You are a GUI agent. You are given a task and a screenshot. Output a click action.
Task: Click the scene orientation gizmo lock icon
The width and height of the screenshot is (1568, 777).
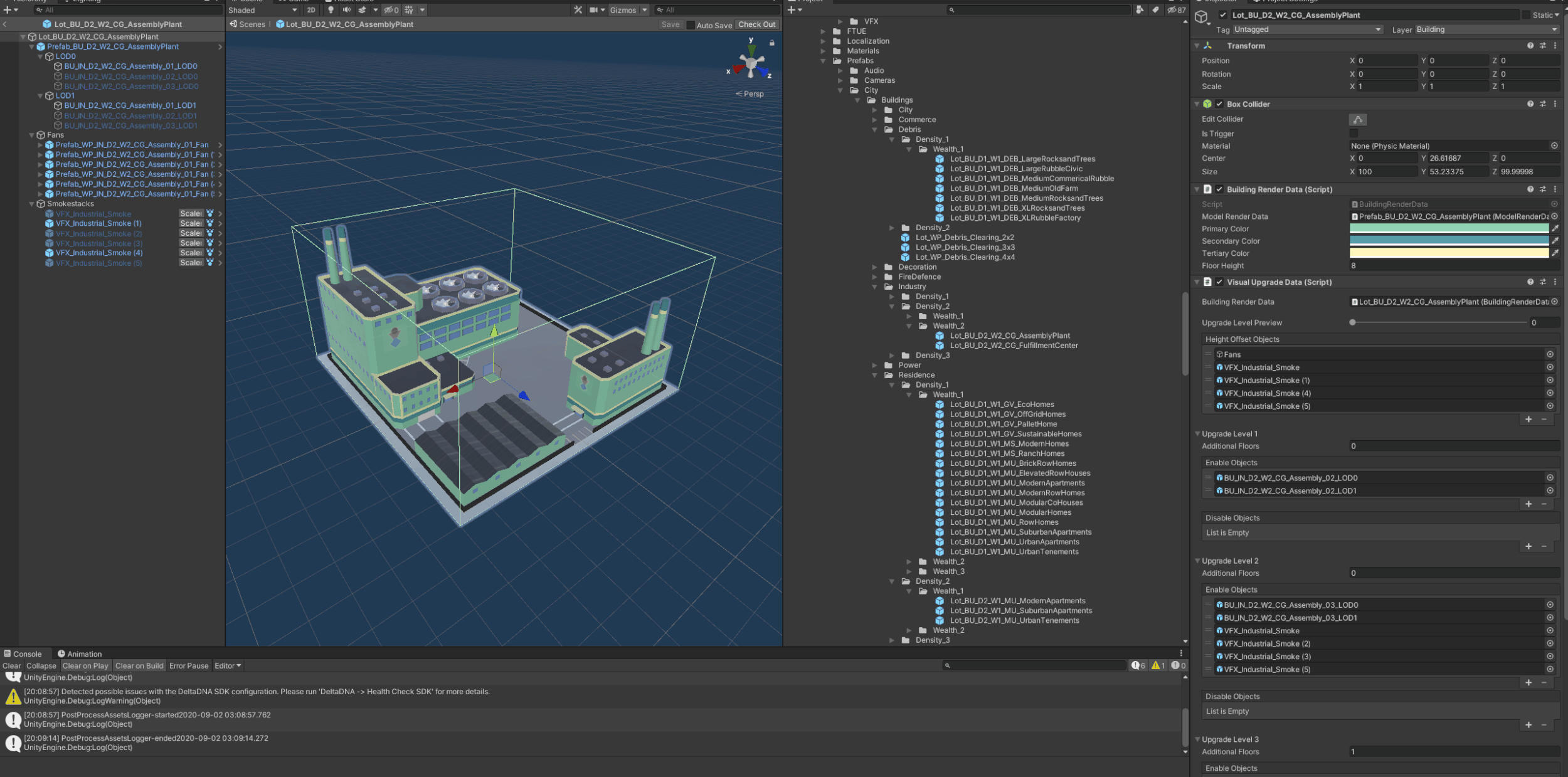coord(772,43)
